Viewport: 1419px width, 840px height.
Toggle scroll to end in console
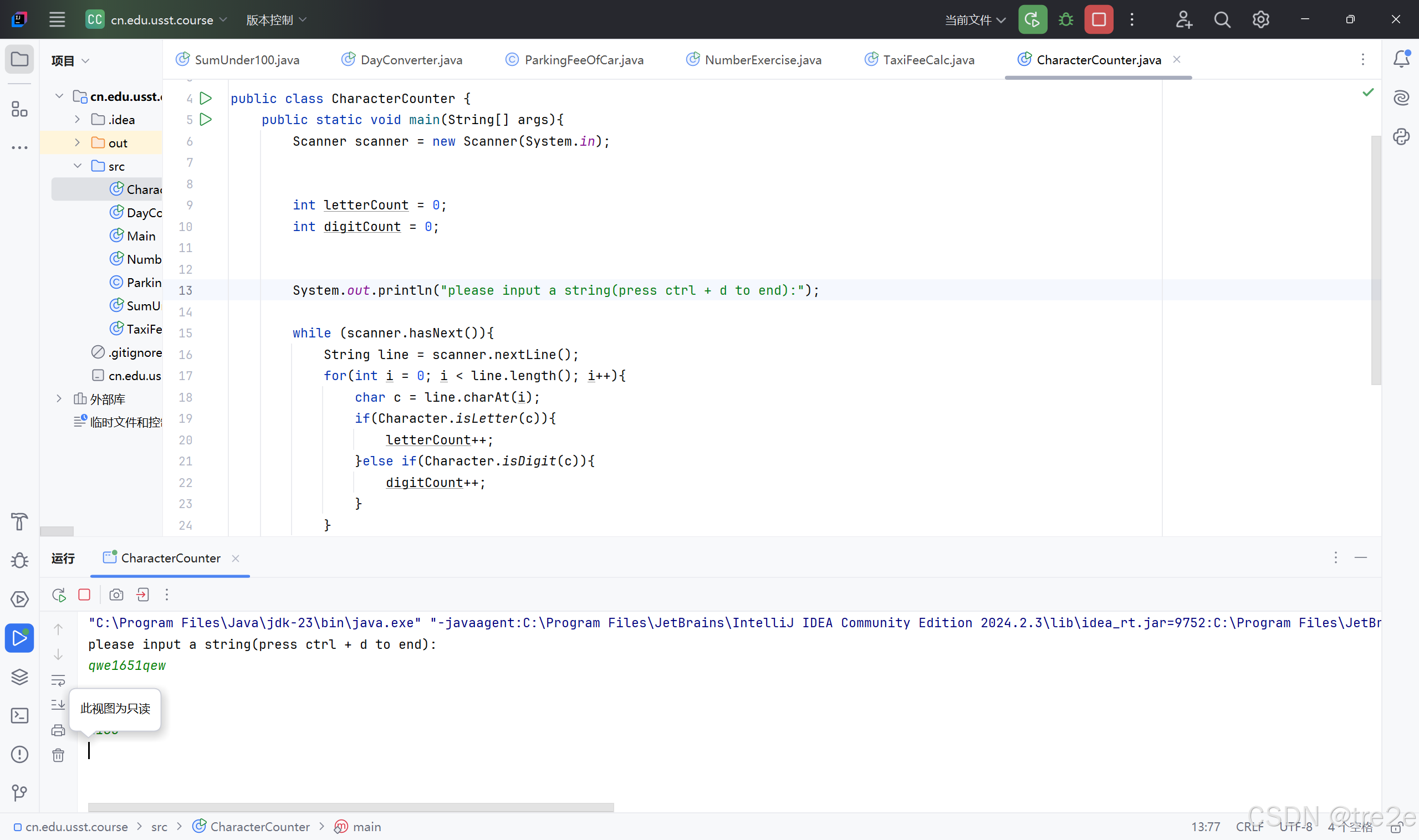tap(58, 705)
